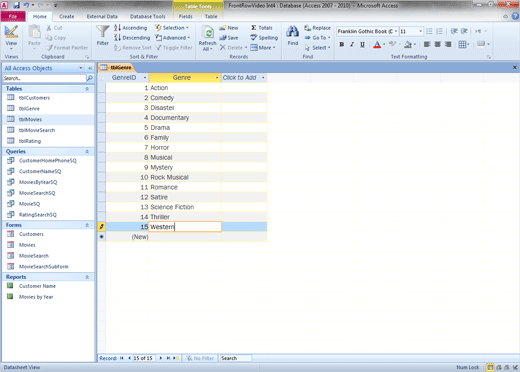Switch to Database Tools tab
Viewport: 520px width, 372px height.
tap(148, 16)
